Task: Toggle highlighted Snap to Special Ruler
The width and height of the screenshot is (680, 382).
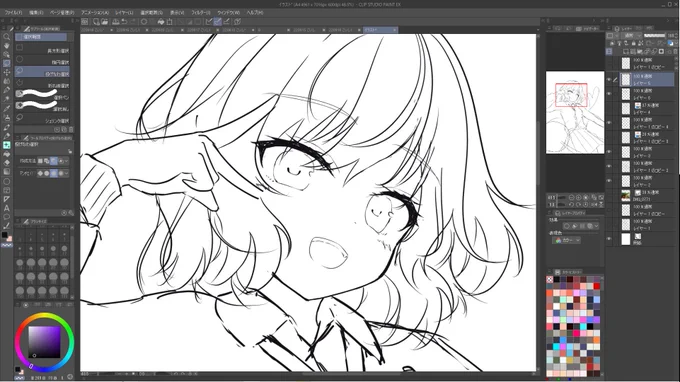Action: tap(218, 21)
